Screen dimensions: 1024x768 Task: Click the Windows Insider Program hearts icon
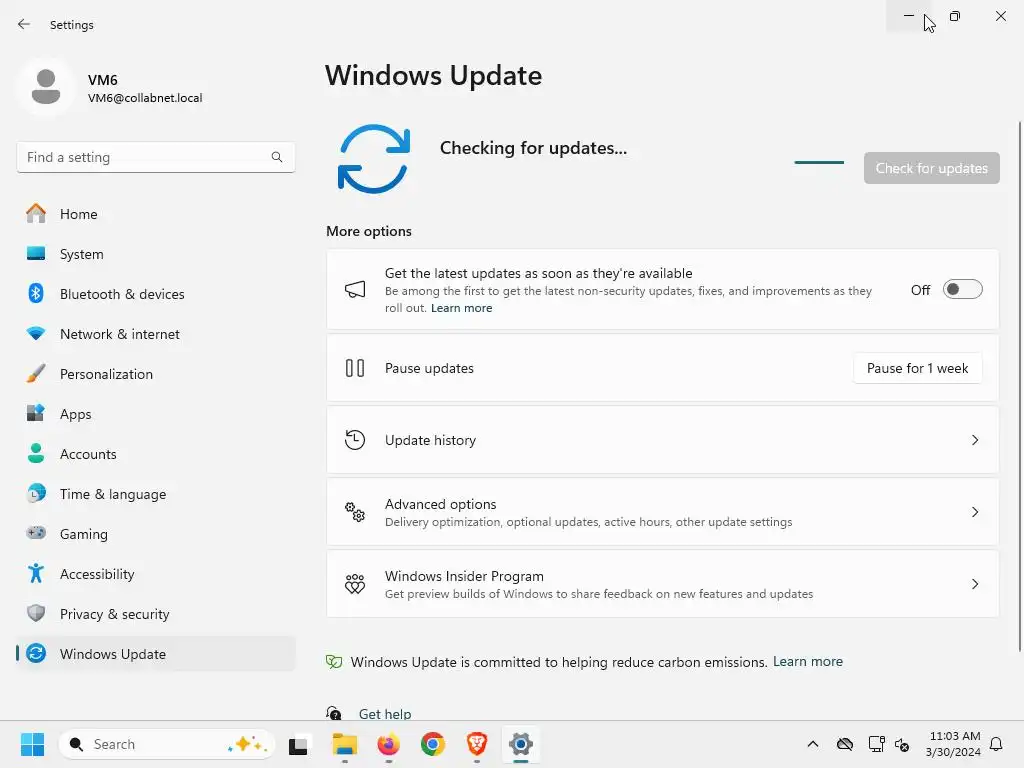pos(355,583)
